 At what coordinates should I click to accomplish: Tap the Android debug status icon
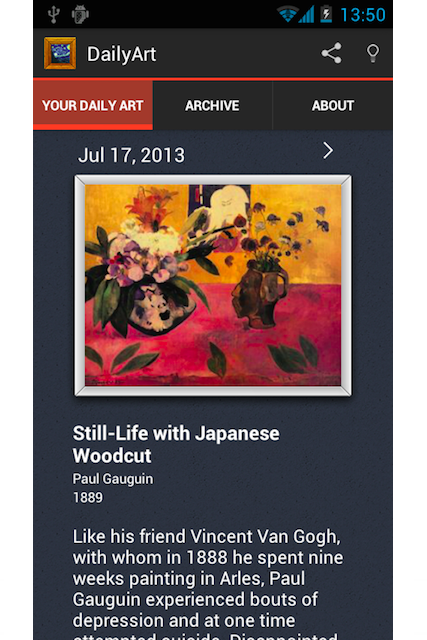[80, 15]
